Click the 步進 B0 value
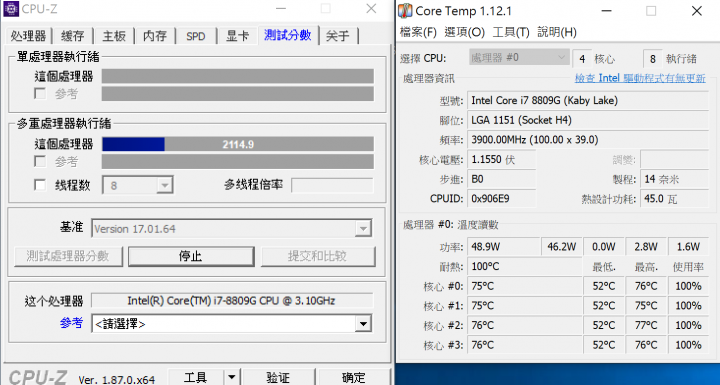Image resolution: width=720 pixels, height=385 pixels. 501,179
